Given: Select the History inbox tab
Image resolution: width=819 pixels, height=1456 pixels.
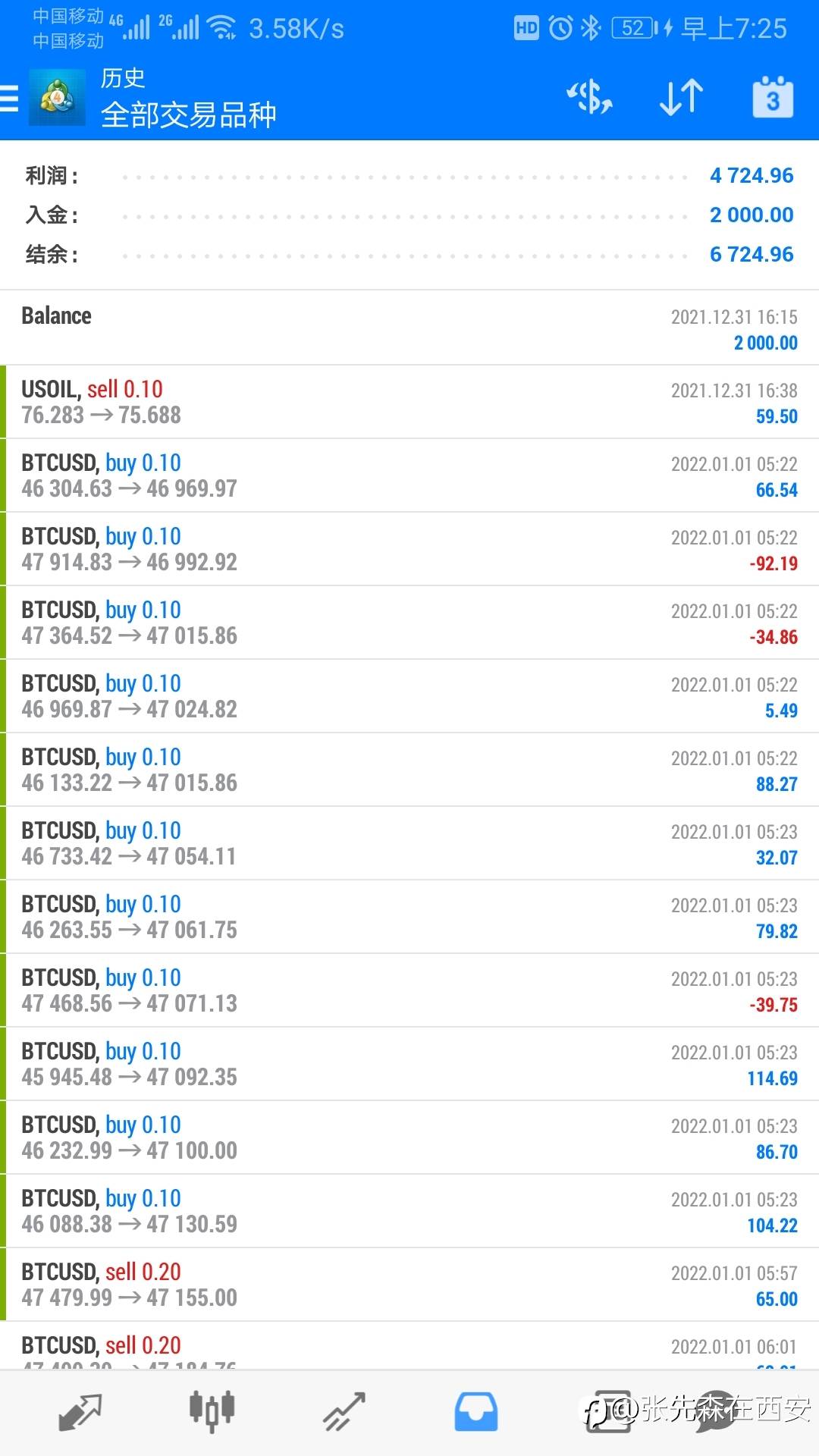Looking at the screenshot, I should (475, 1412).
